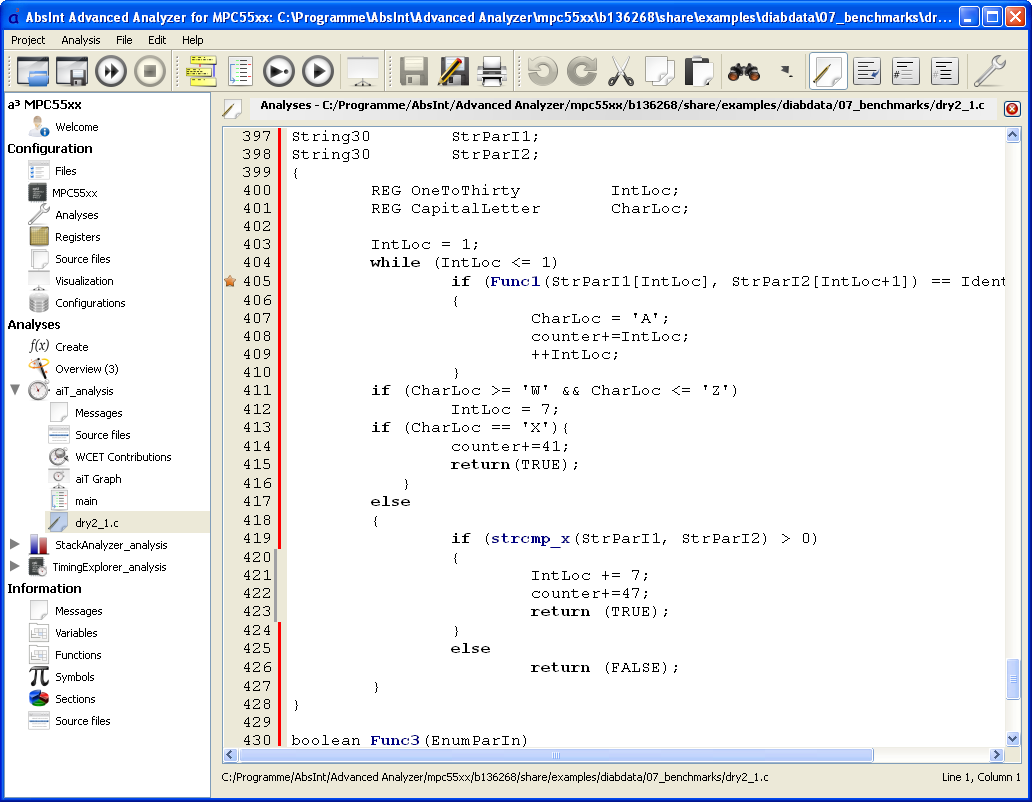The image size is (1032, 802).
Task: Select the MPC55xx configuration entry with chip icon
Action: pos(63,193)
